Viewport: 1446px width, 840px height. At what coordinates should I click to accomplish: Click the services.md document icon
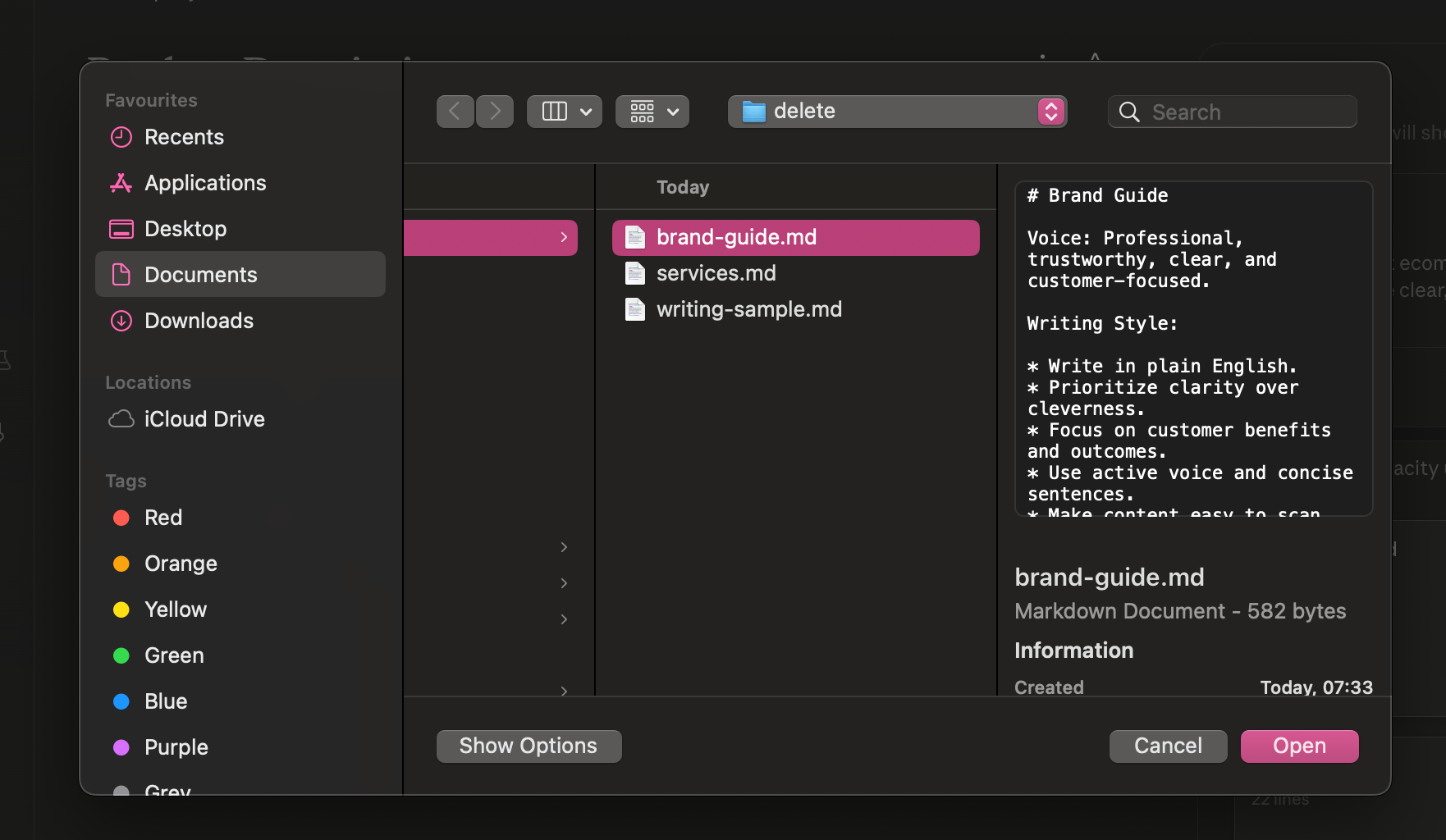click(x=635, y=273)
